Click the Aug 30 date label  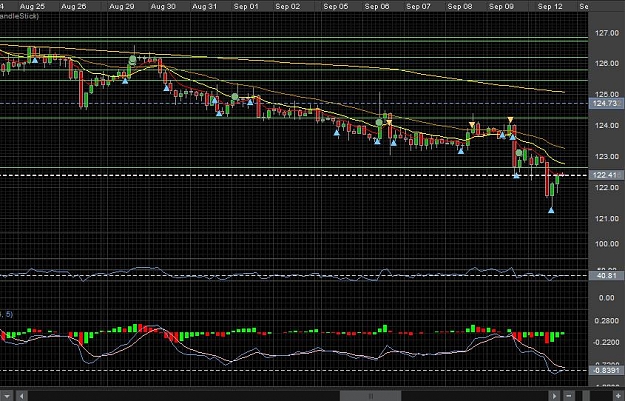(163, 6)
